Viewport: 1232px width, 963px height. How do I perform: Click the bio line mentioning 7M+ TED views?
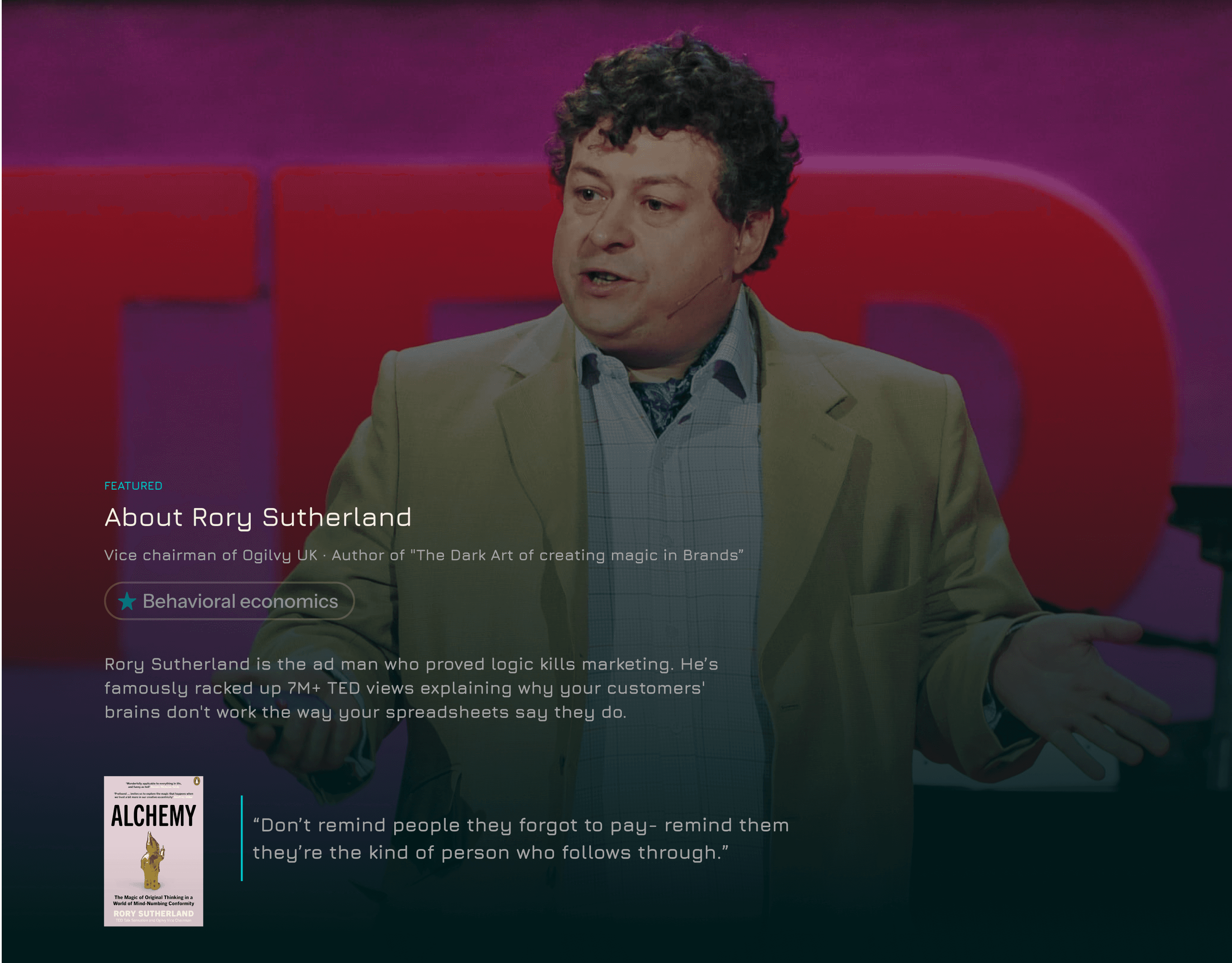tap(405, 688)
